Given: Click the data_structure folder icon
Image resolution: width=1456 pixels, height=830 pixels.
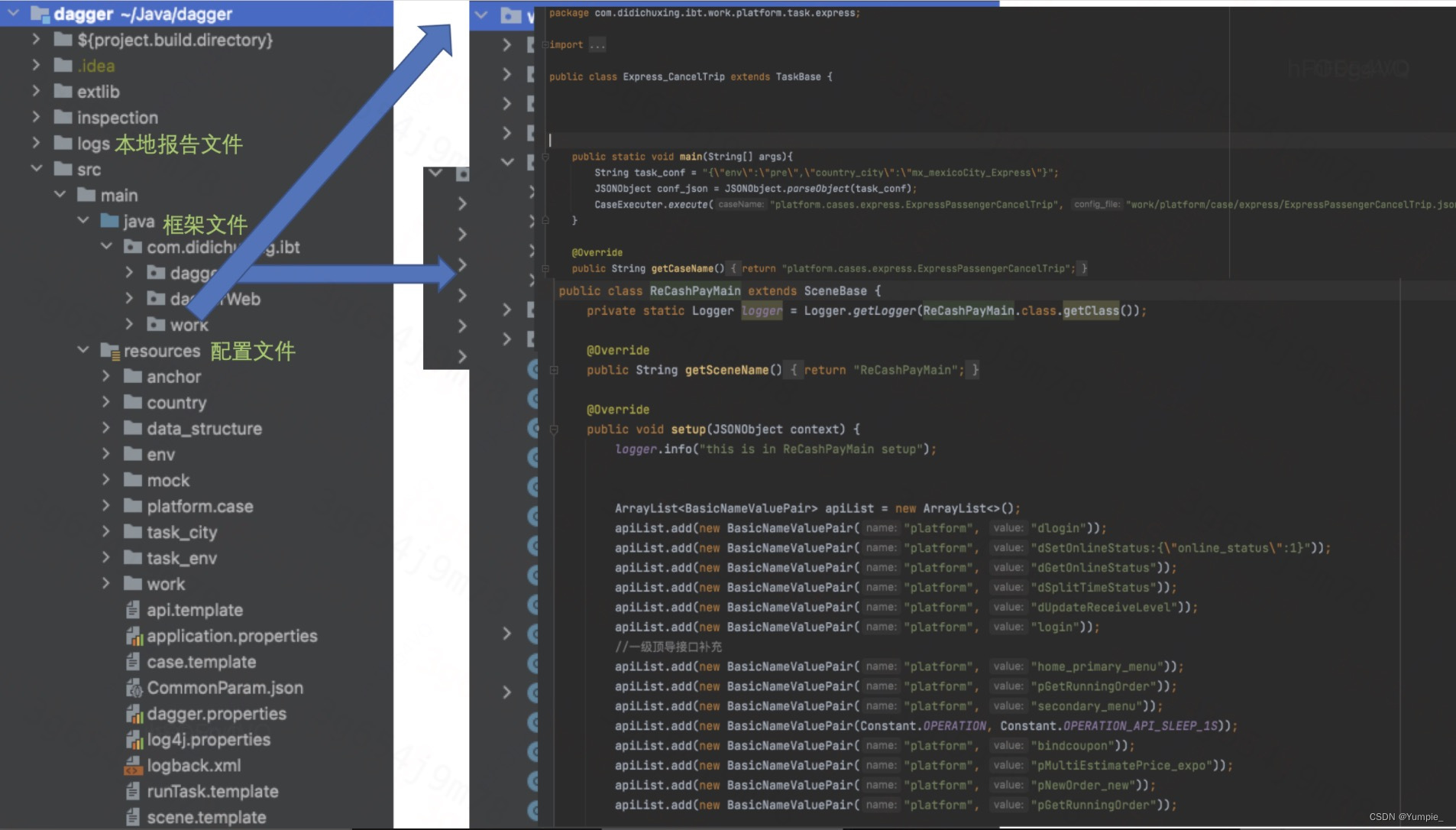Looking at the screenshot, I should point(133,428).
